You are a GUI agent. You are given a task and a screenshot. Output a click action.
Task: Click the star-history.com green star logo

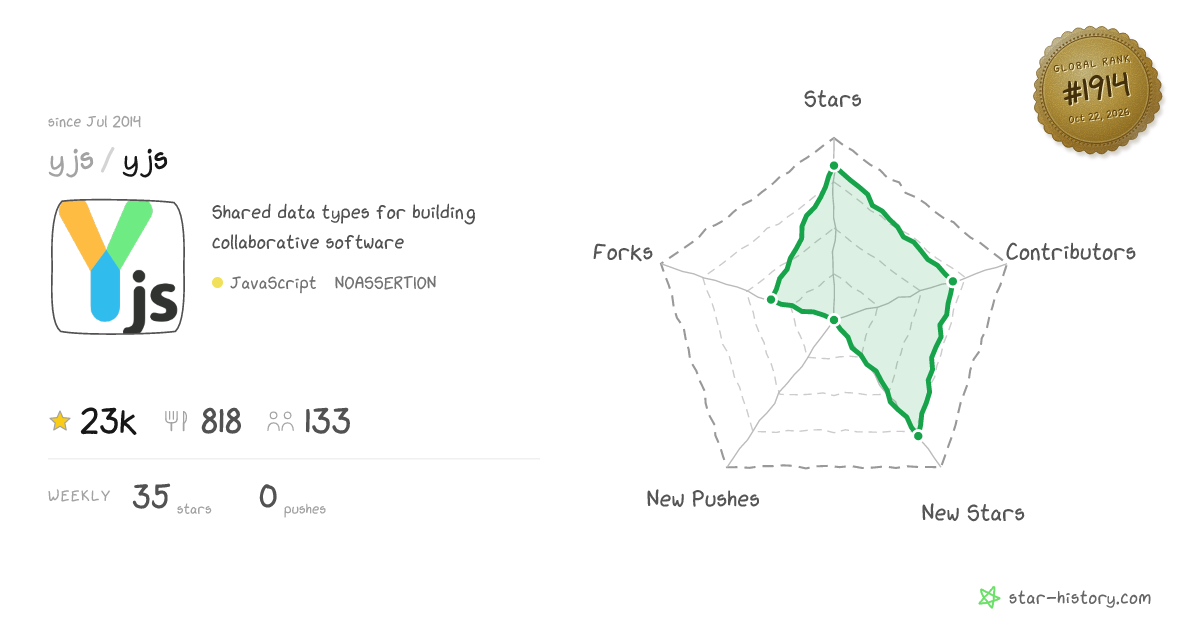point(988,598)
